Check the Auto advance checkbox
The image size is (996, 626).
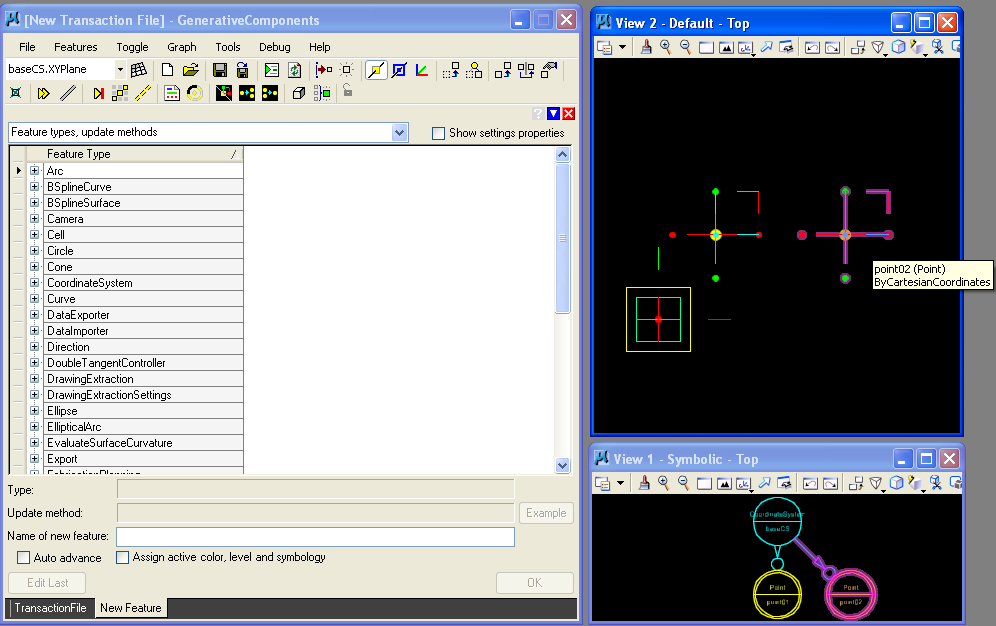click(24, 557)
